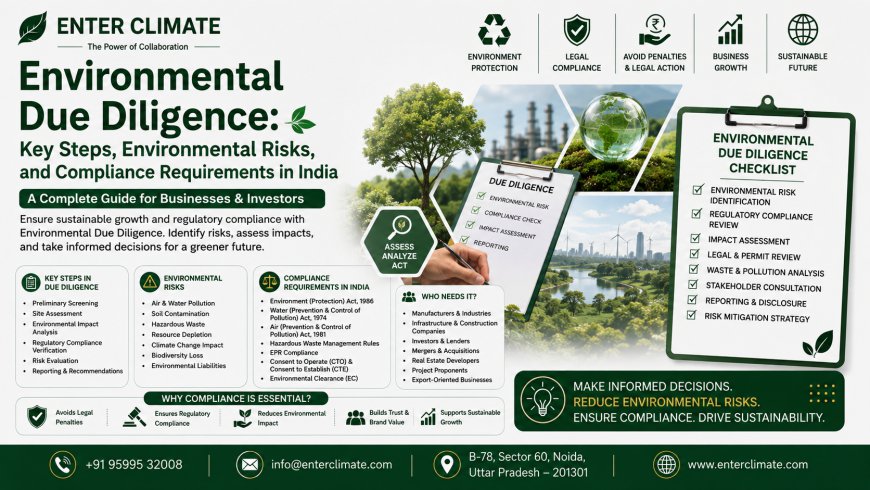The image size is (870, 490).
Task: Click www.enterclimate.com website link
Action: click(748, 464)
